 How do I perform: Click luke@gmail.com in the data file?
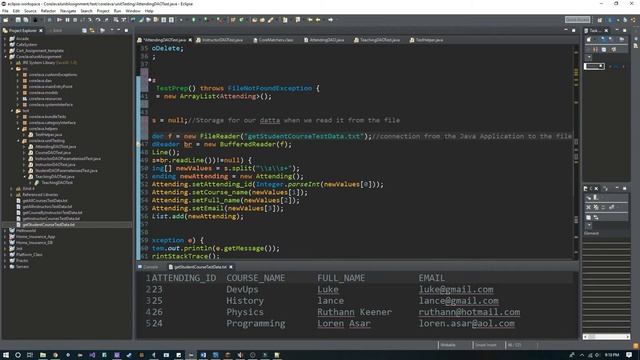tap(456, 289)
